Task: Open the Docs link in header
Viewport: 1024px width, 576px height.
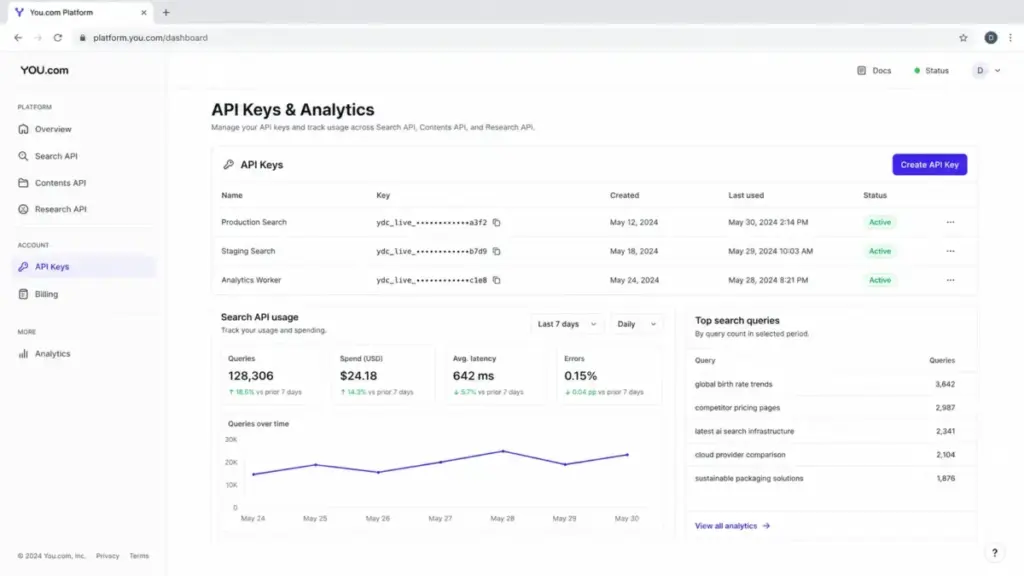Action: coord(874,71)
